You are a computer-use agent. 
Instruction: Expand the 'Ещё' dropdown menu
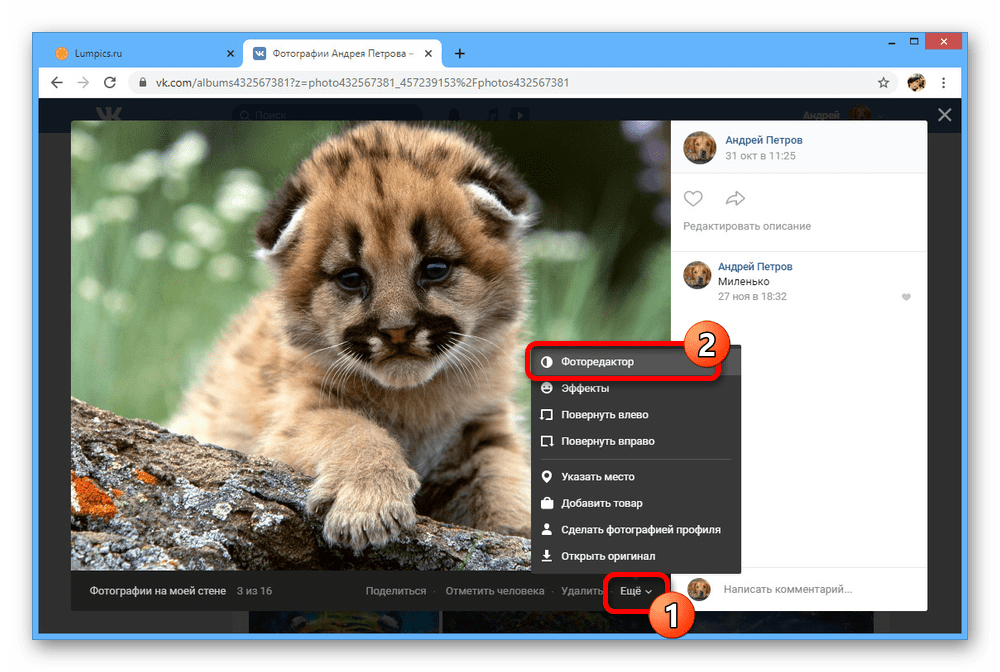click(636, 591)
